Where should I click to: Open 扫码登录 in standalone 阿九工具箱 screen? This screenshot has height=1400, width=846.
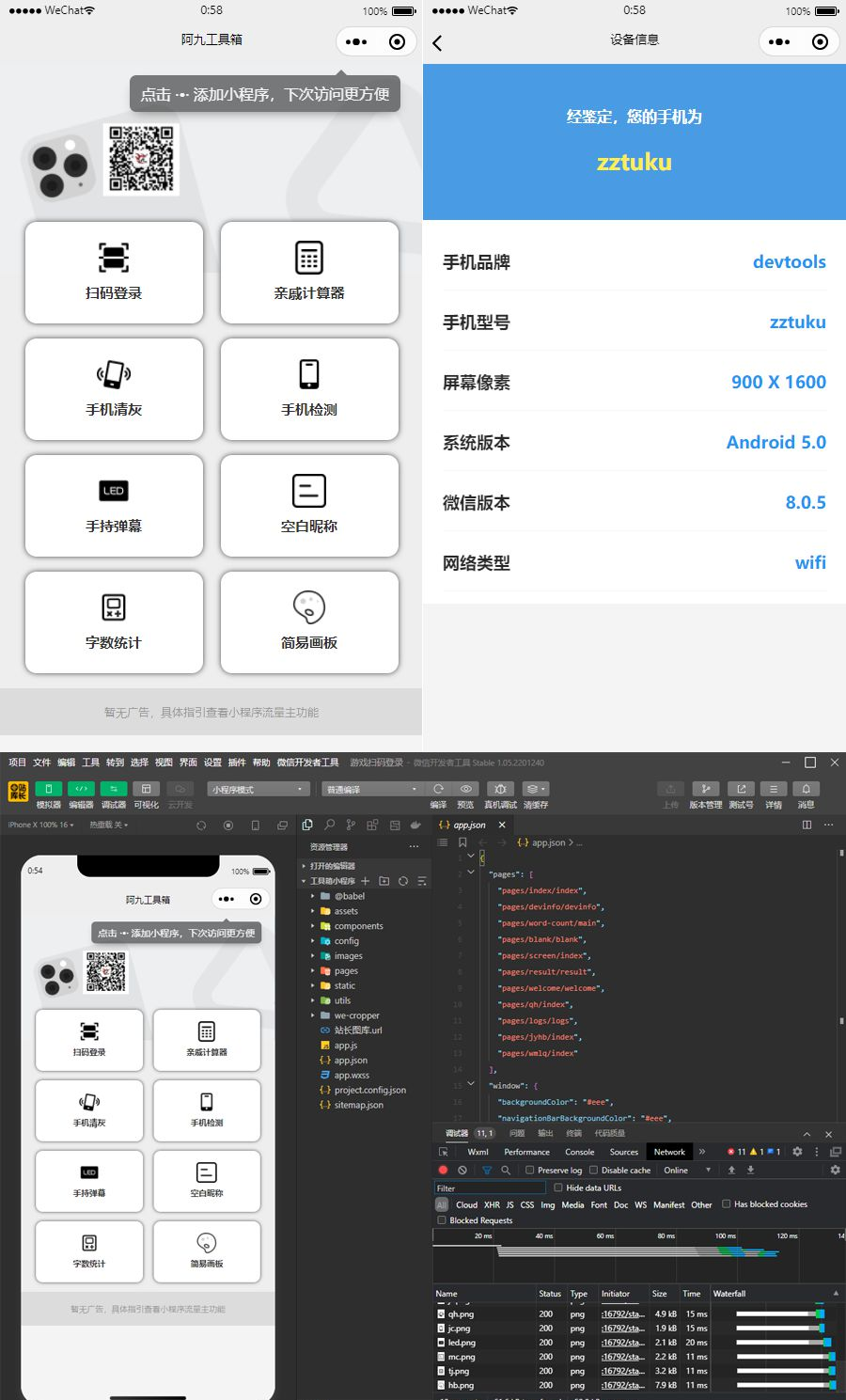point(114,273)
